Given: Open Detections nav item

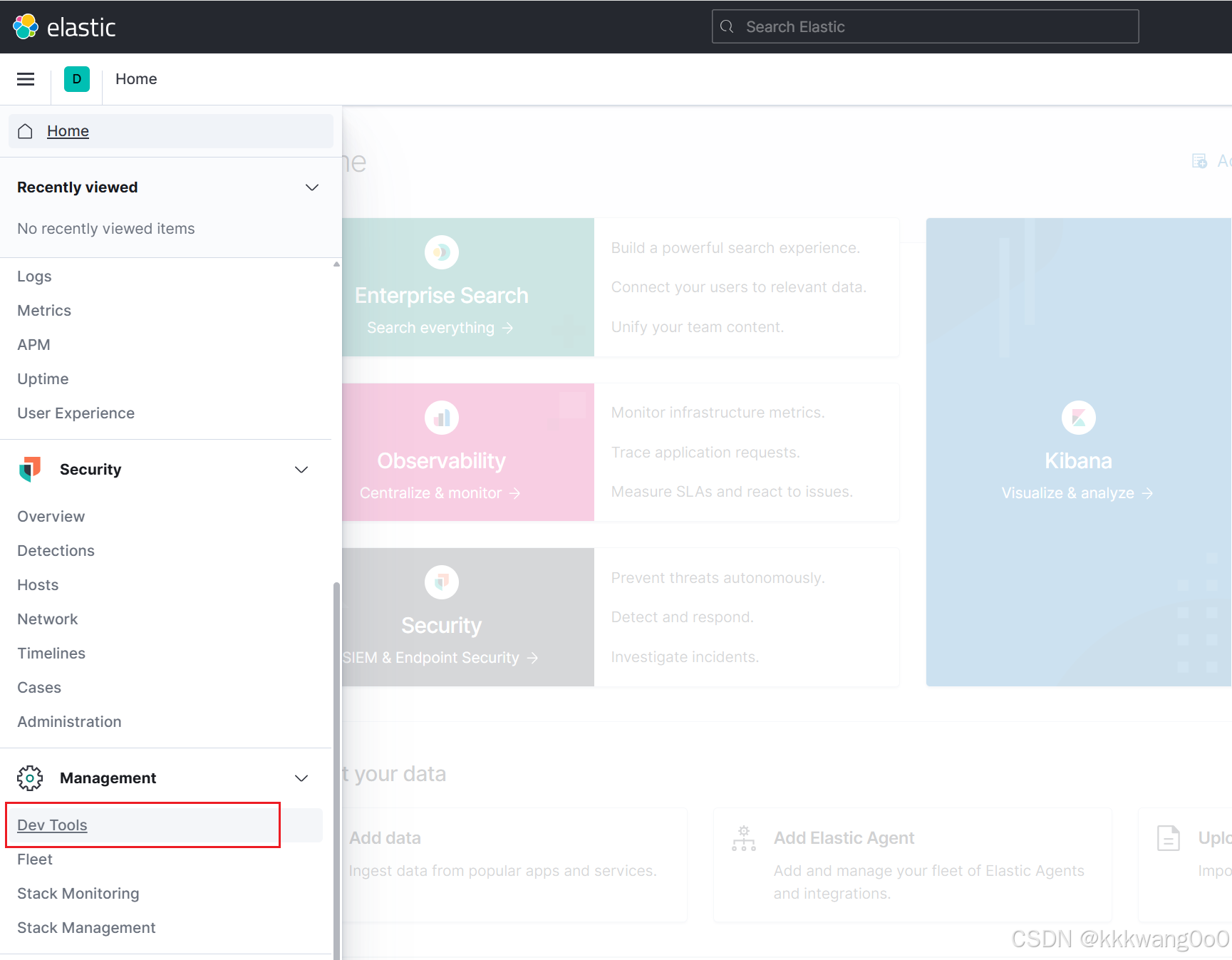Looking at the screenshot, I should point(56,551).
